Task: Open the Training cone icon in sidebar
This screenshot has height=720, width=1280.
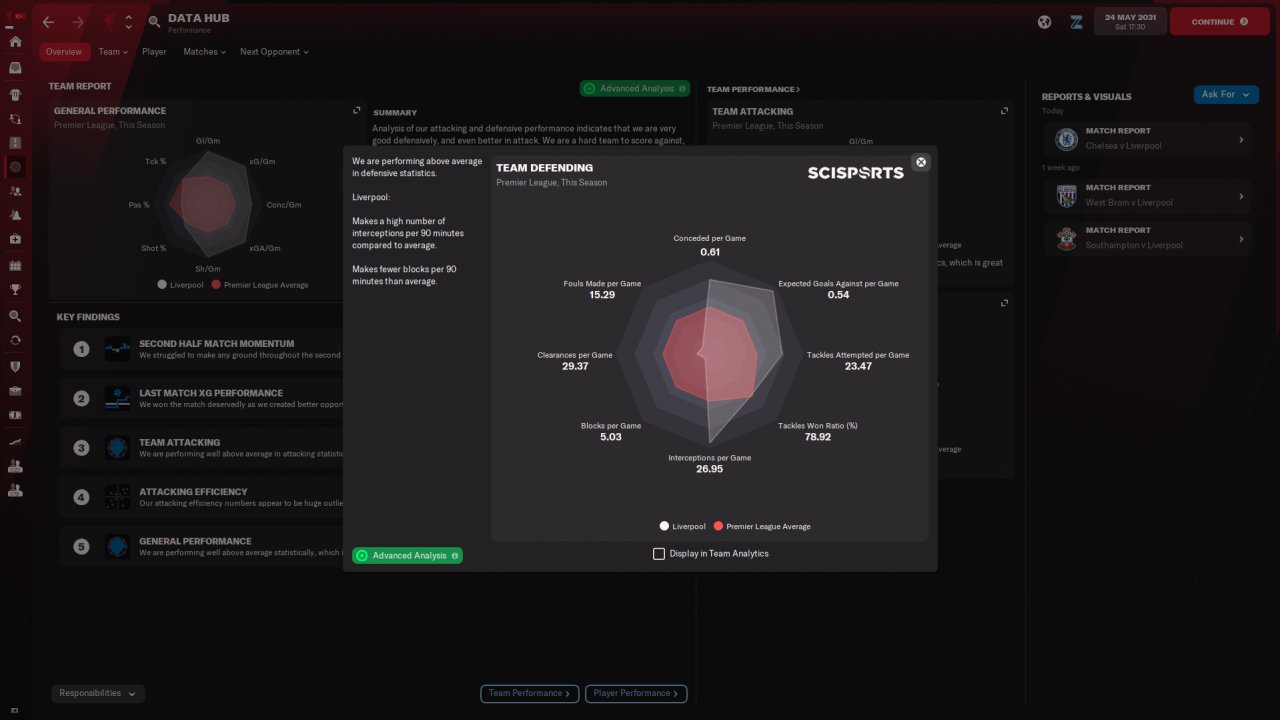Action: [15, 216]
